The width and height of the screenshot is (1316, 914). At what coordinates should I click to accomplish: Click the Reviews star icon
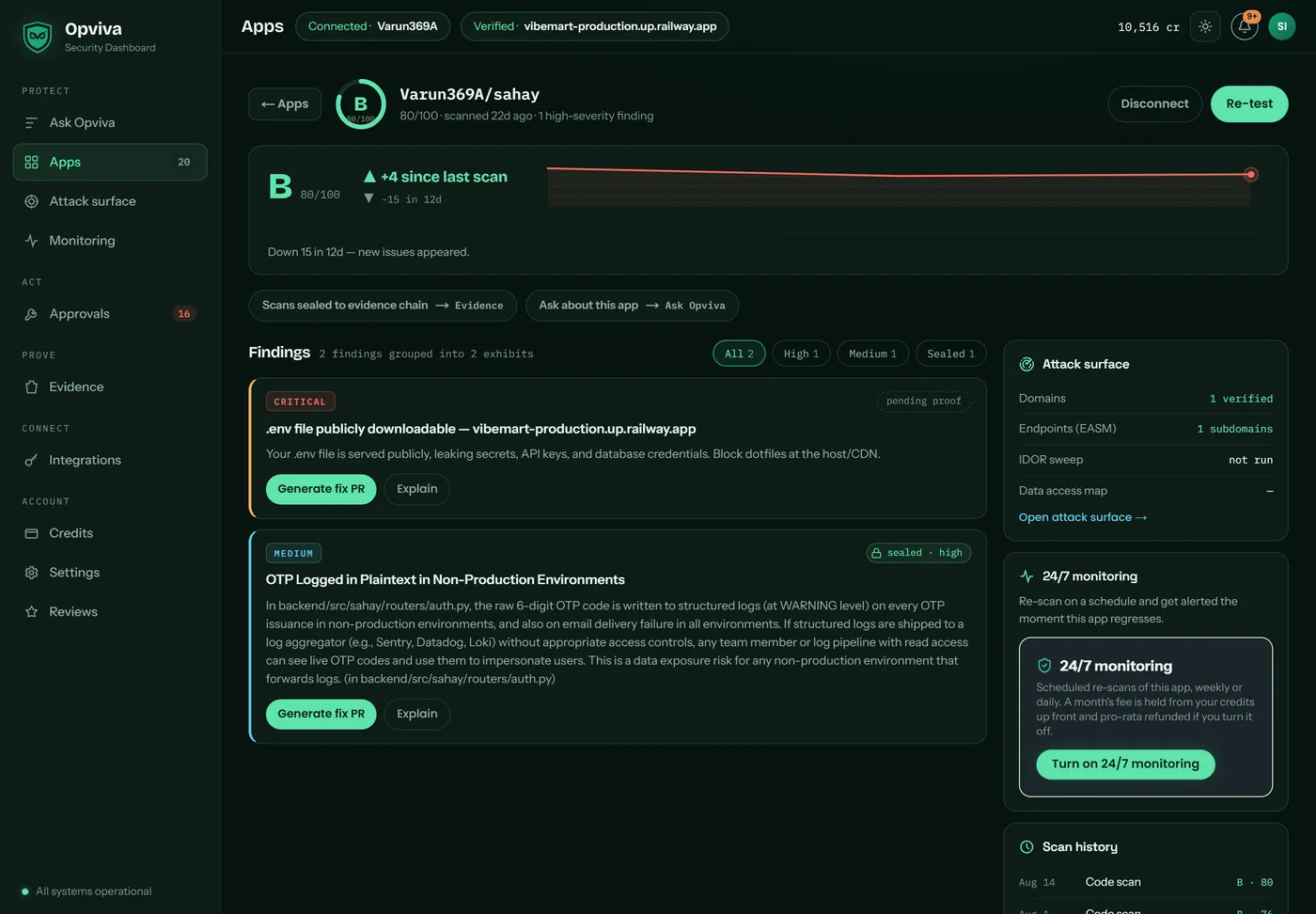tap(31, 612)
